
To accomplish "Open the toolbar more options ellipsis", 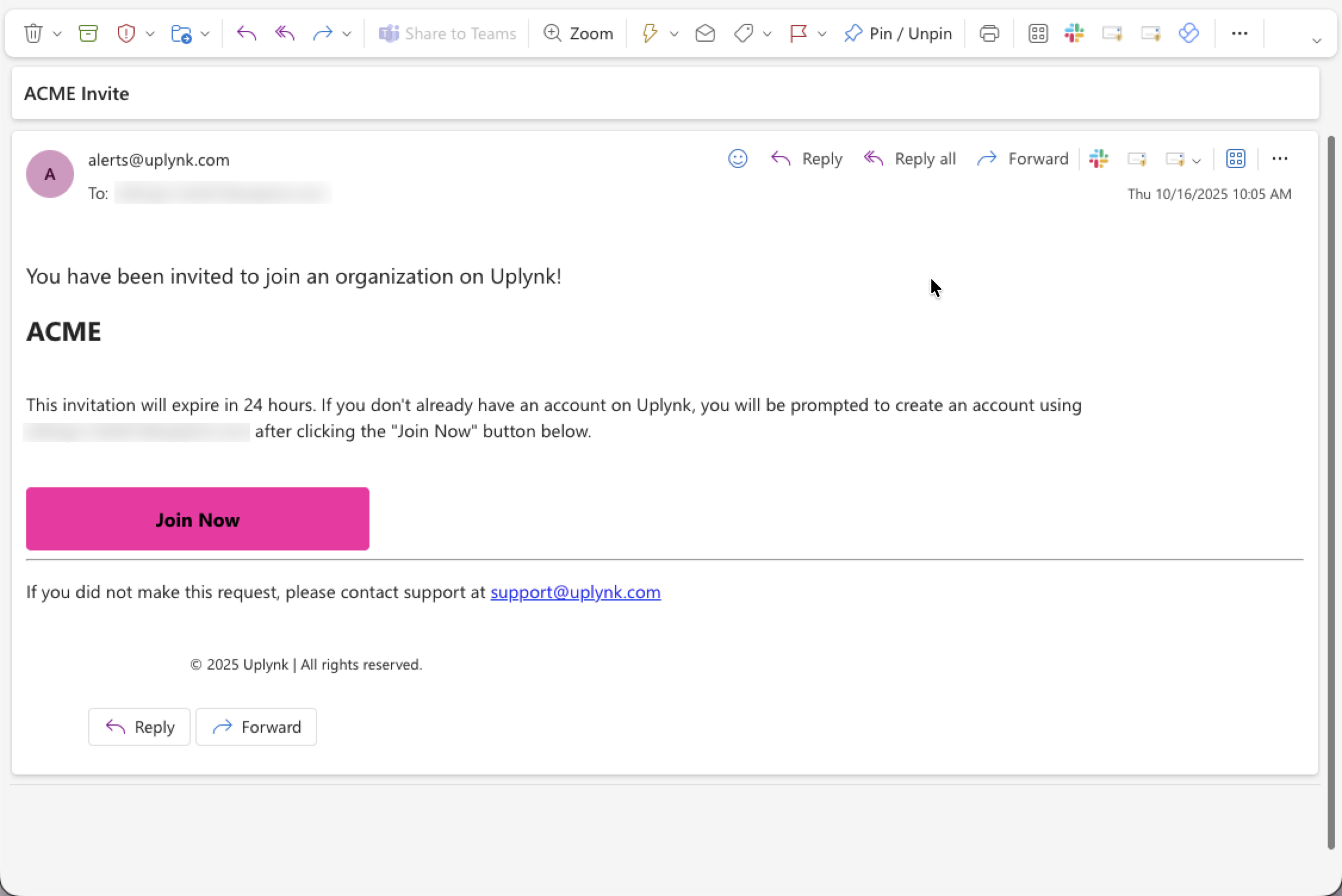I will click(1240, 33).
